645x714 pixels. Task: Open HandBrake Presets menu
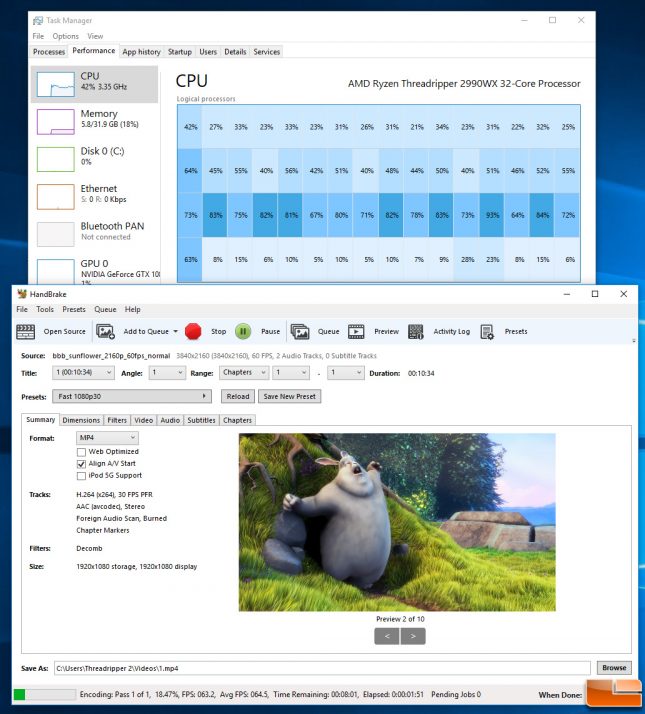pyautogui.click(x=74, y=309)
